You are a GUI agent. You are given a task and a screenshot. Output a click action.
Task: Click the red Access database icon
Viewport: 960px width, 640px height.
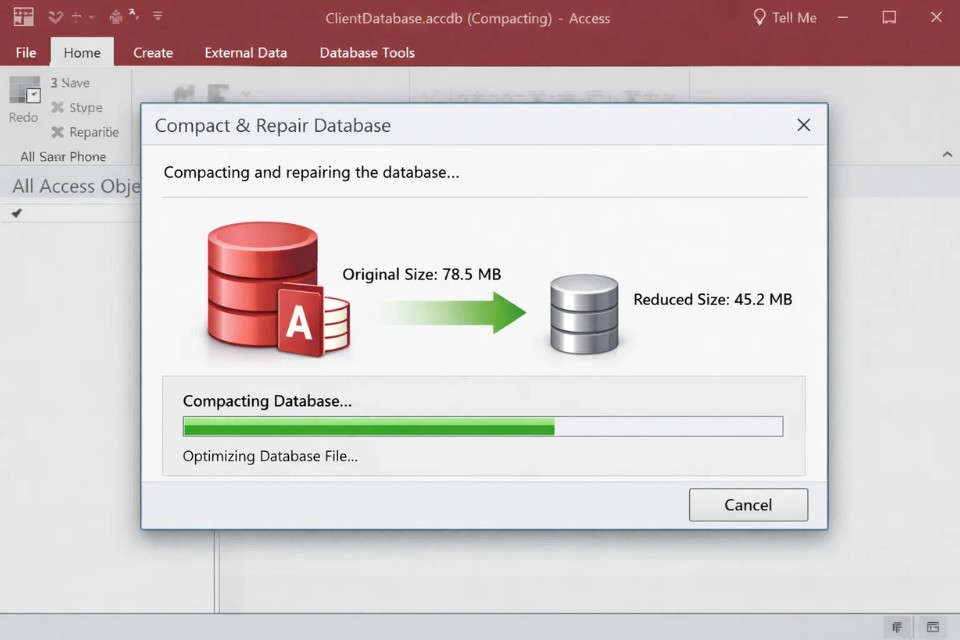[276, 291]
